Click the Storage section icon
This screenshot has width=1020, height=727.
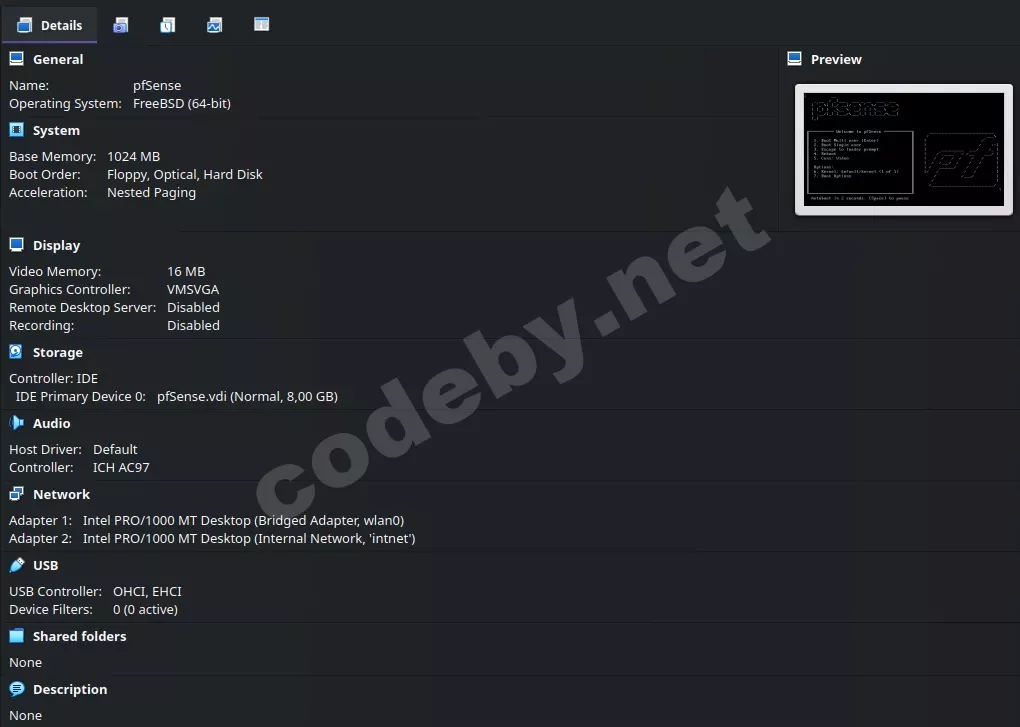tap(15, 351)
